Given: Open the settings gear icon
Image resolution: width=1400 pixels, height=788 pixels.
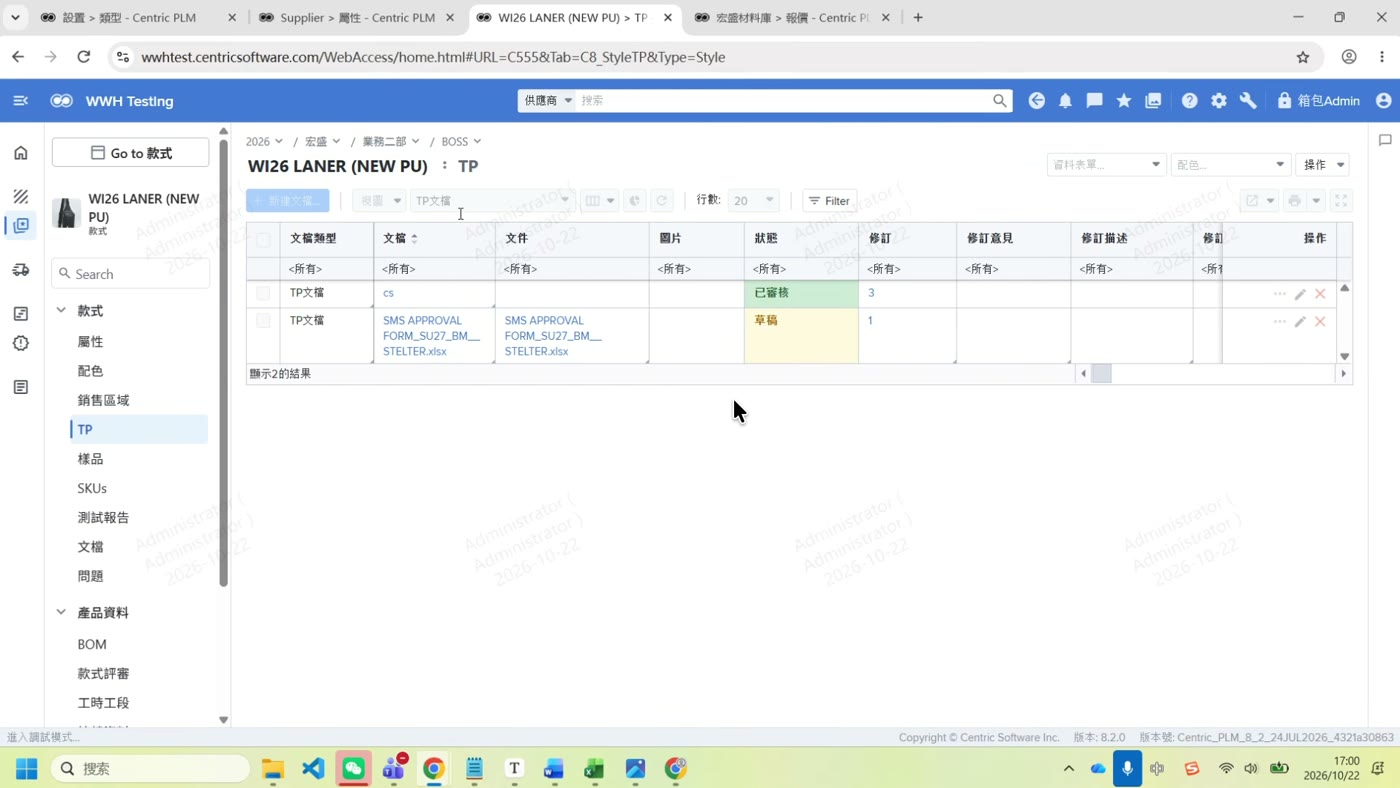Looking at the screenshot, I should click(1219, 101).
